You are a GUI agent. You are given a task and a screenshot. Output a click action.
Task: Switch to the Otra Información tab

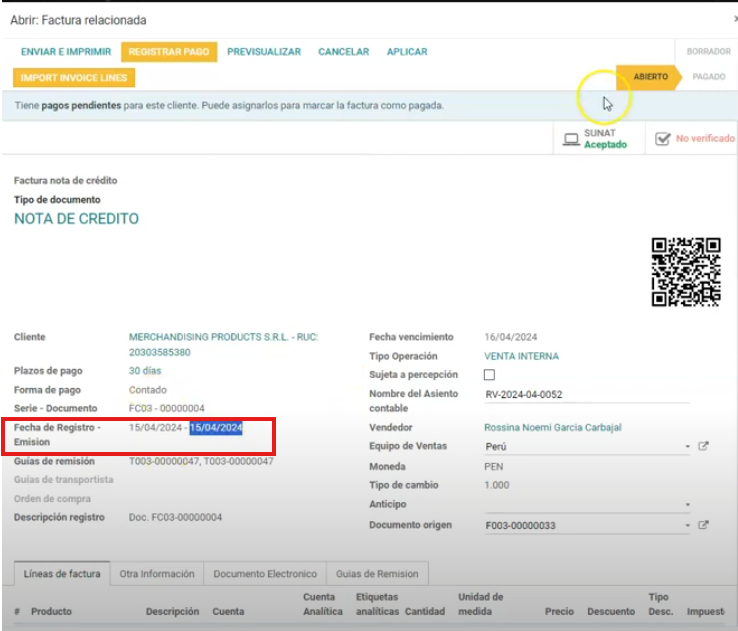point(157,574)
